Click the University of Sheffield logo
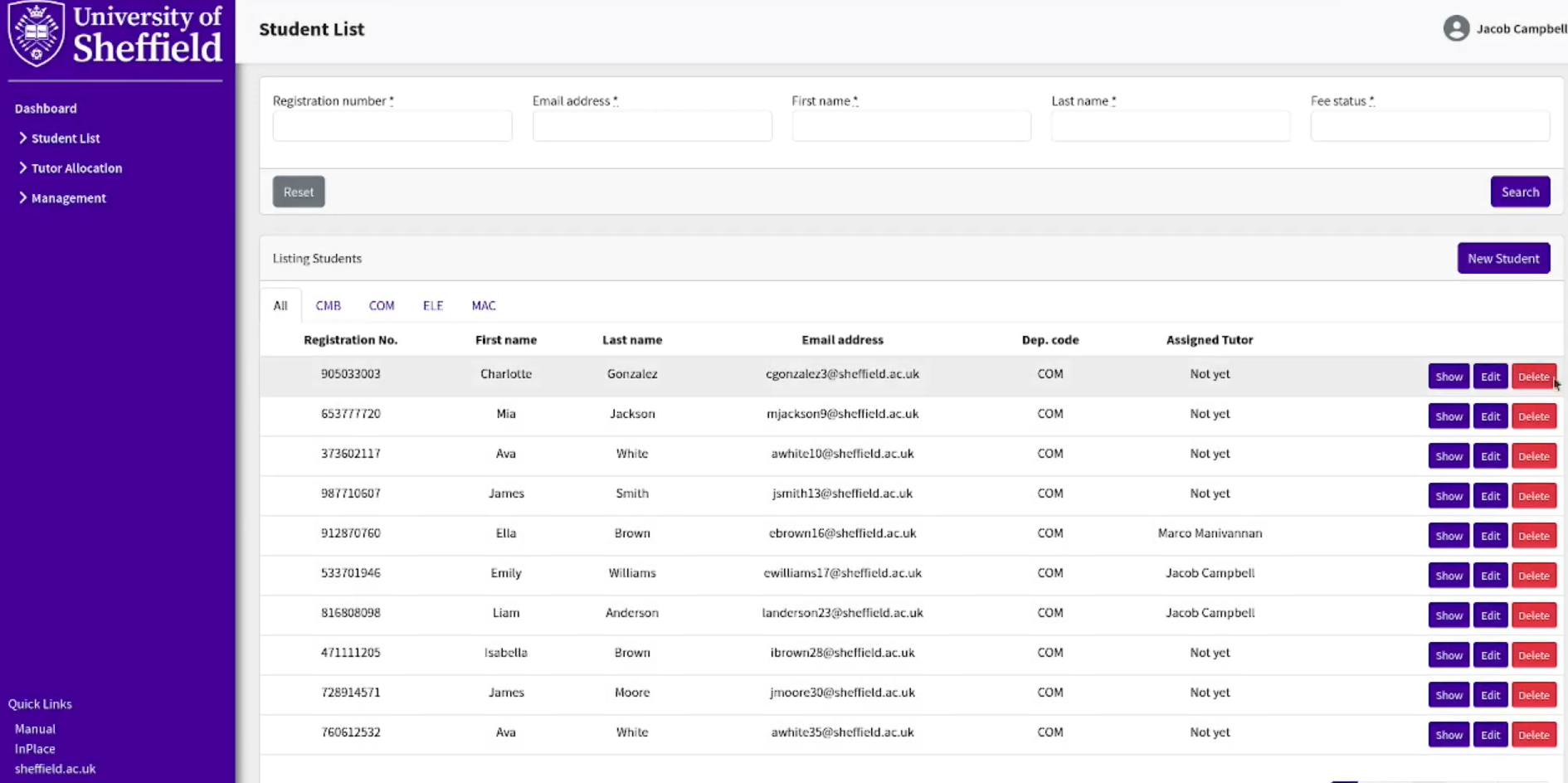 pos(116,35)
